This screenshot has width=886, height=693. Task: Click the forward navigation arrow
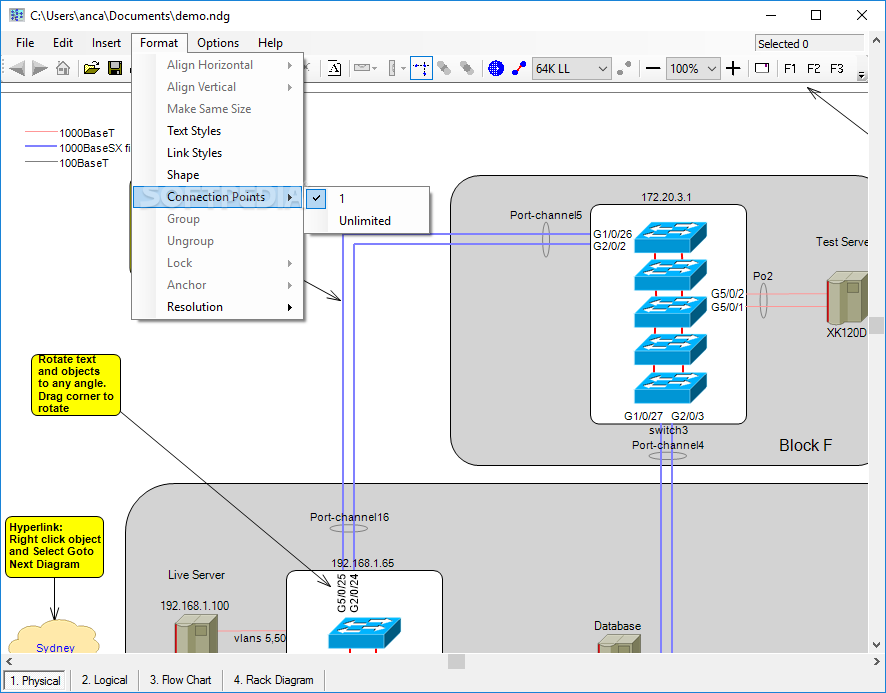pos(40,68)
